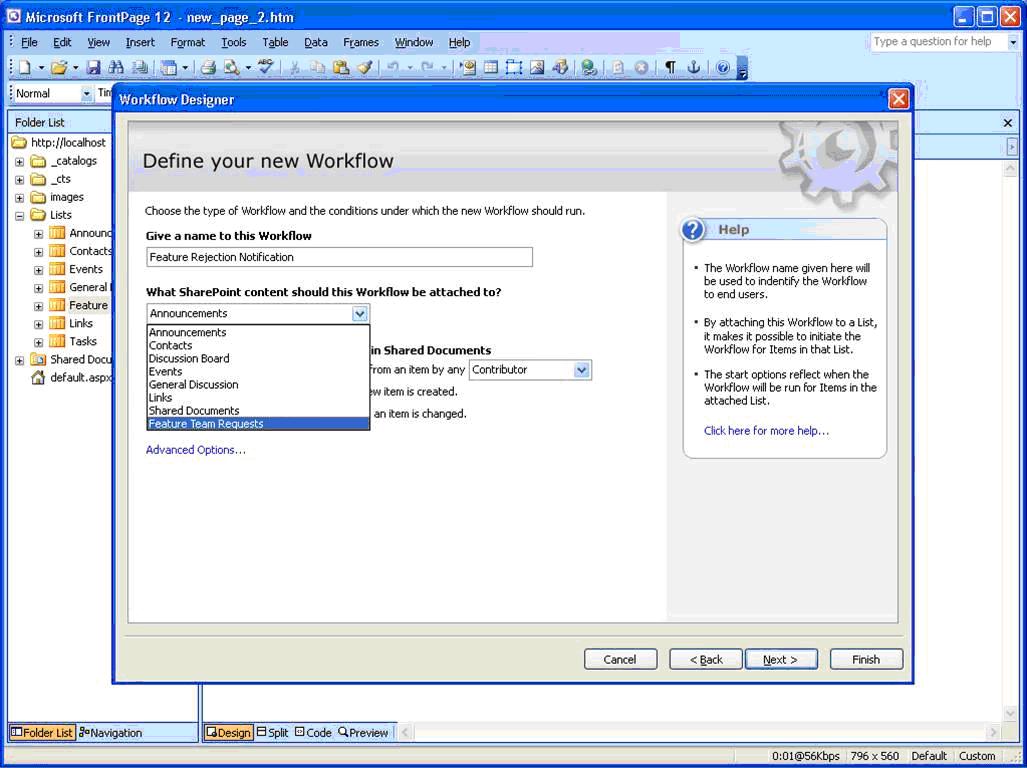Click the Insert Layer toolbar icon
1027x768 pixels.
click(x=514, y=67)
